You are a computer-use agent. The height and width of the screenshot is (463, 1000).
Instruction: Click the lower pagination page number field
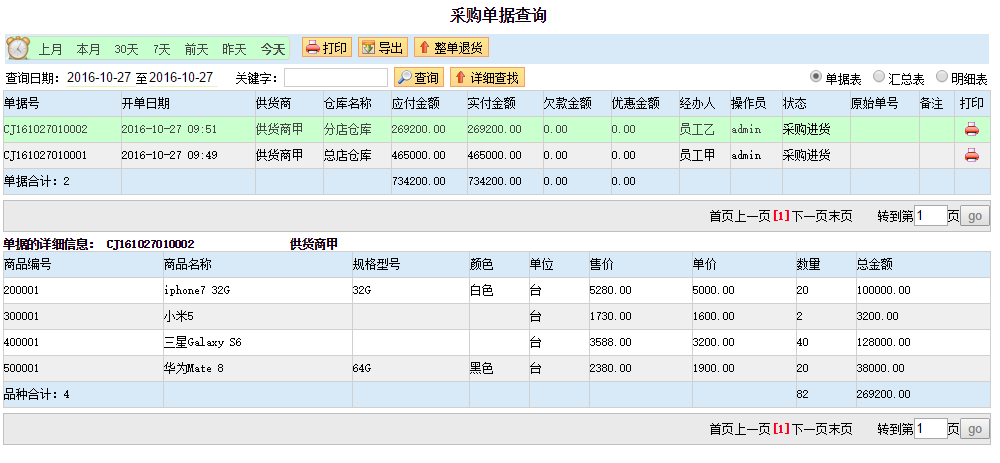point(930,429)
